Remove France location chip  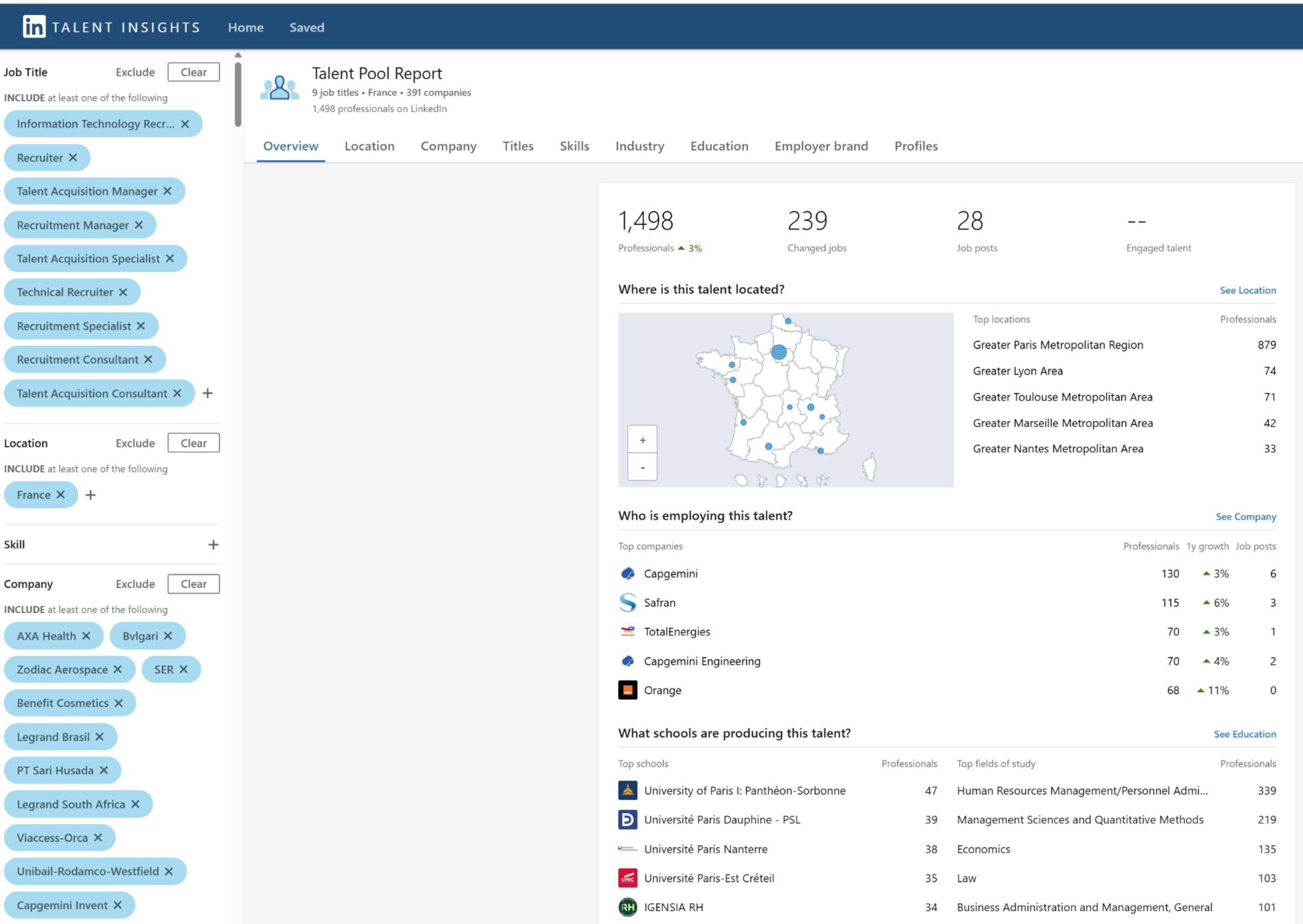[x=60, y=495]
